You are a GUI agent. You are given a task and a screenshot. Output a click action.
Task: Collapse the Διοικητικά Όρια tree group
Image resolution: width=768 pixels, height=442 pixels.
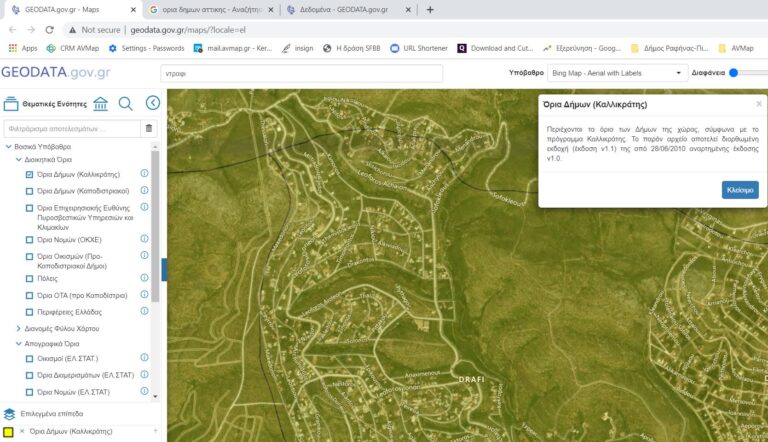pyautogui.click(x=18, y=159)
